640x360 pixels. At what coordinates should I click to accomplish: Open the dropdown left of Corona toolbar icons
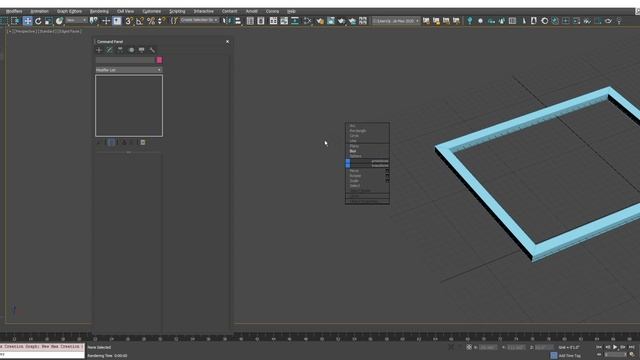pyautogui.click(x=396, y=21)
